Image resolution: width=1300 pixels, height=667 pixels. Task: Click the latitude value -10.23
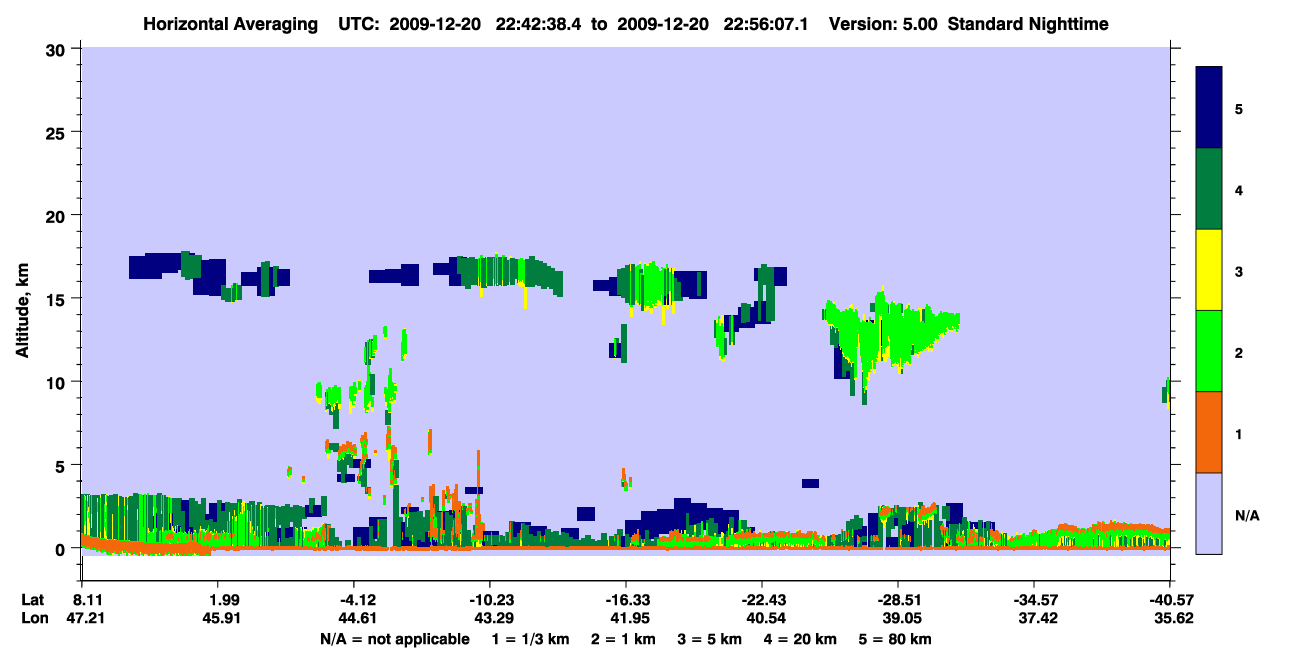coord(489,600)
